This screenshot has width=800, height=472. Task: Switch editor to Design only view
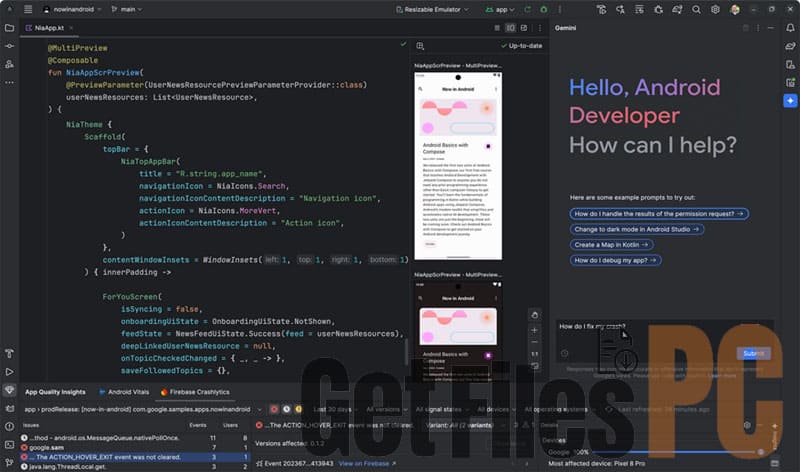tap(524, 28)
